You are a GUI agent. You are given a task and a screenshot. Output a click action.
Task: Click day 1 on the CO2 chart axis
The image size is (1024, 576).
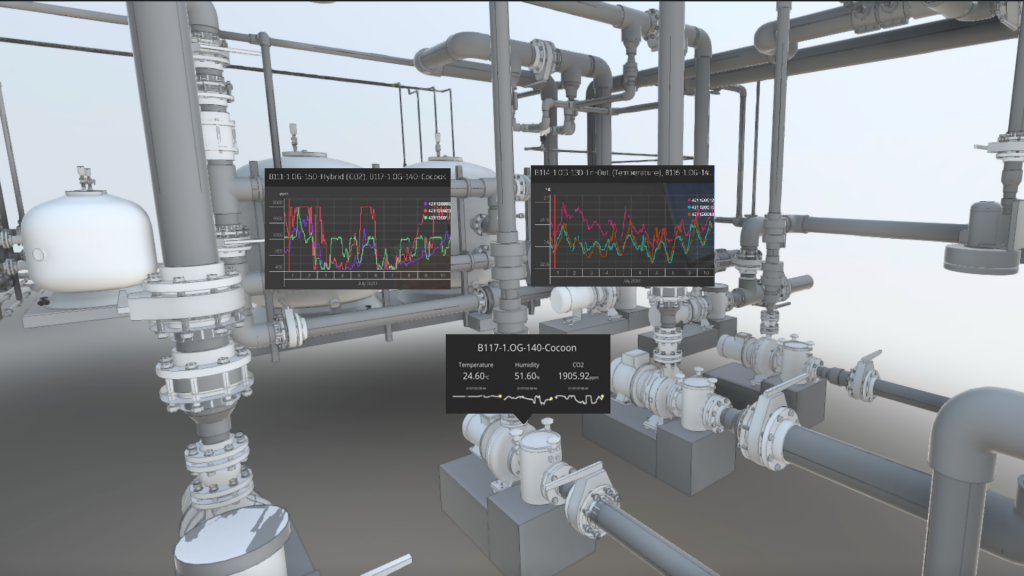pyautogui.click(x=292, y=274)
